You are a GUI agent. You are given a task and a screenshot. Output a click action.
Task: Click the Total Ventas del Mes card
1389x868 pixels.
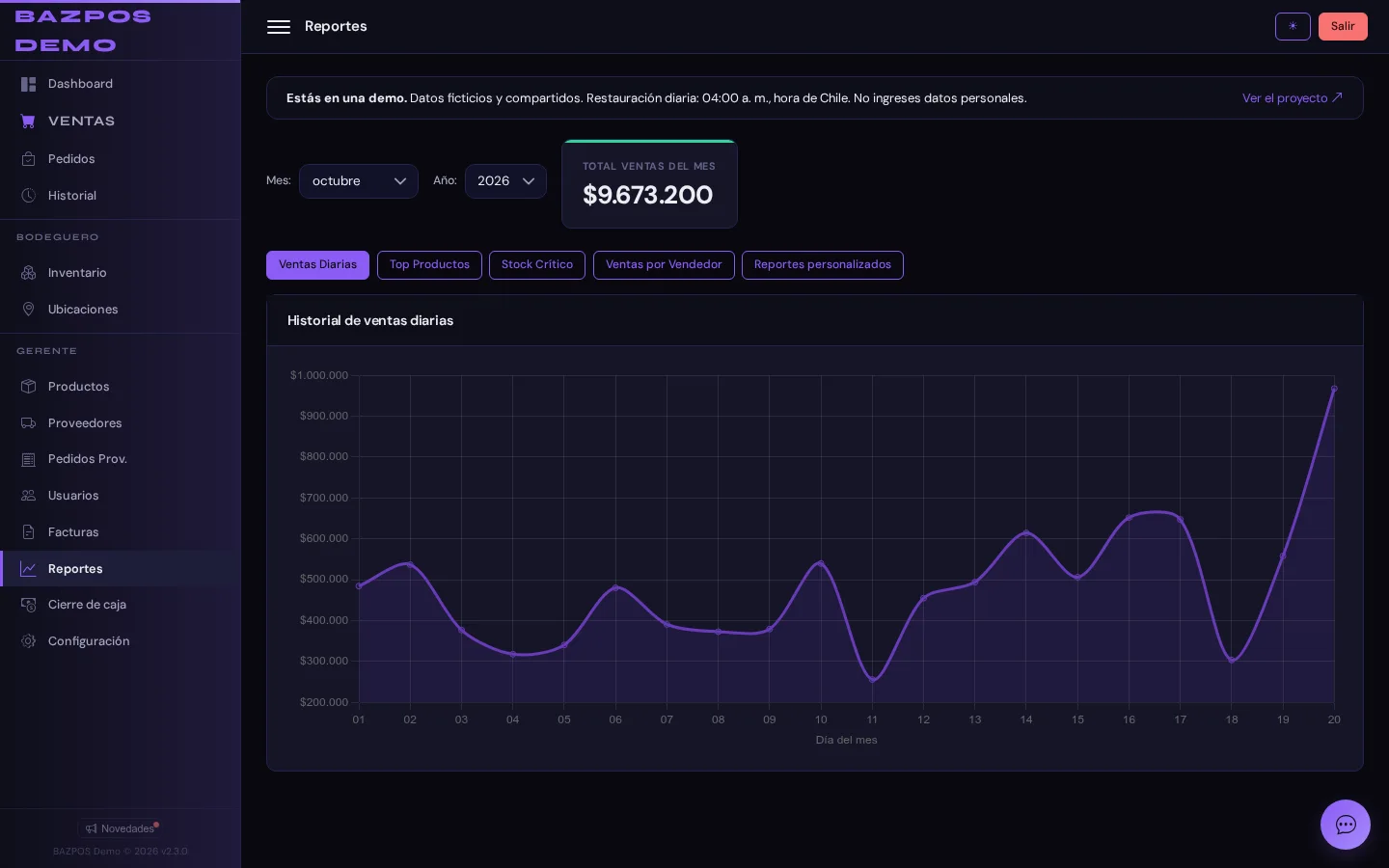click(649, 184)
